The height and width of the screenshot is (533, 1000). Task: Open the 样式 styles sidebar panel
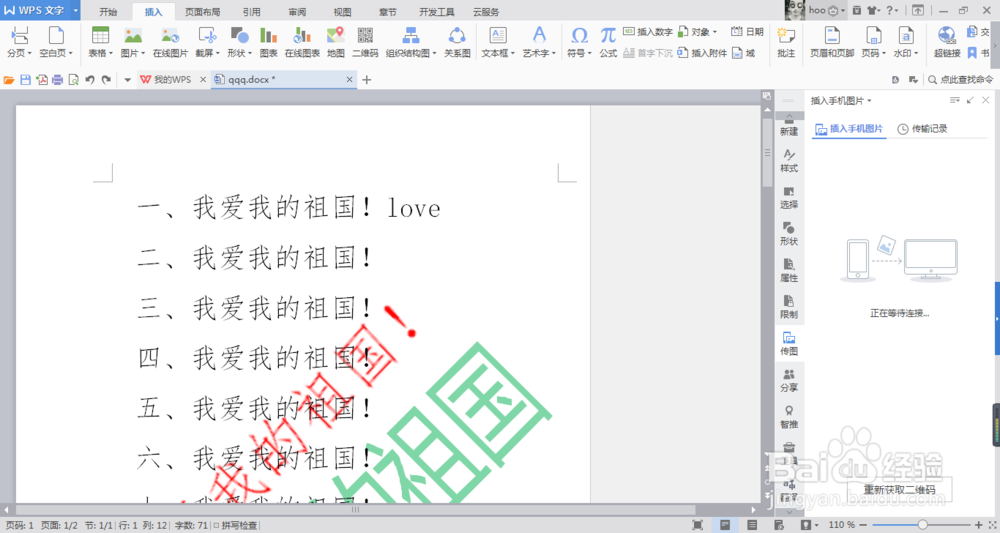tap(789, 161)
